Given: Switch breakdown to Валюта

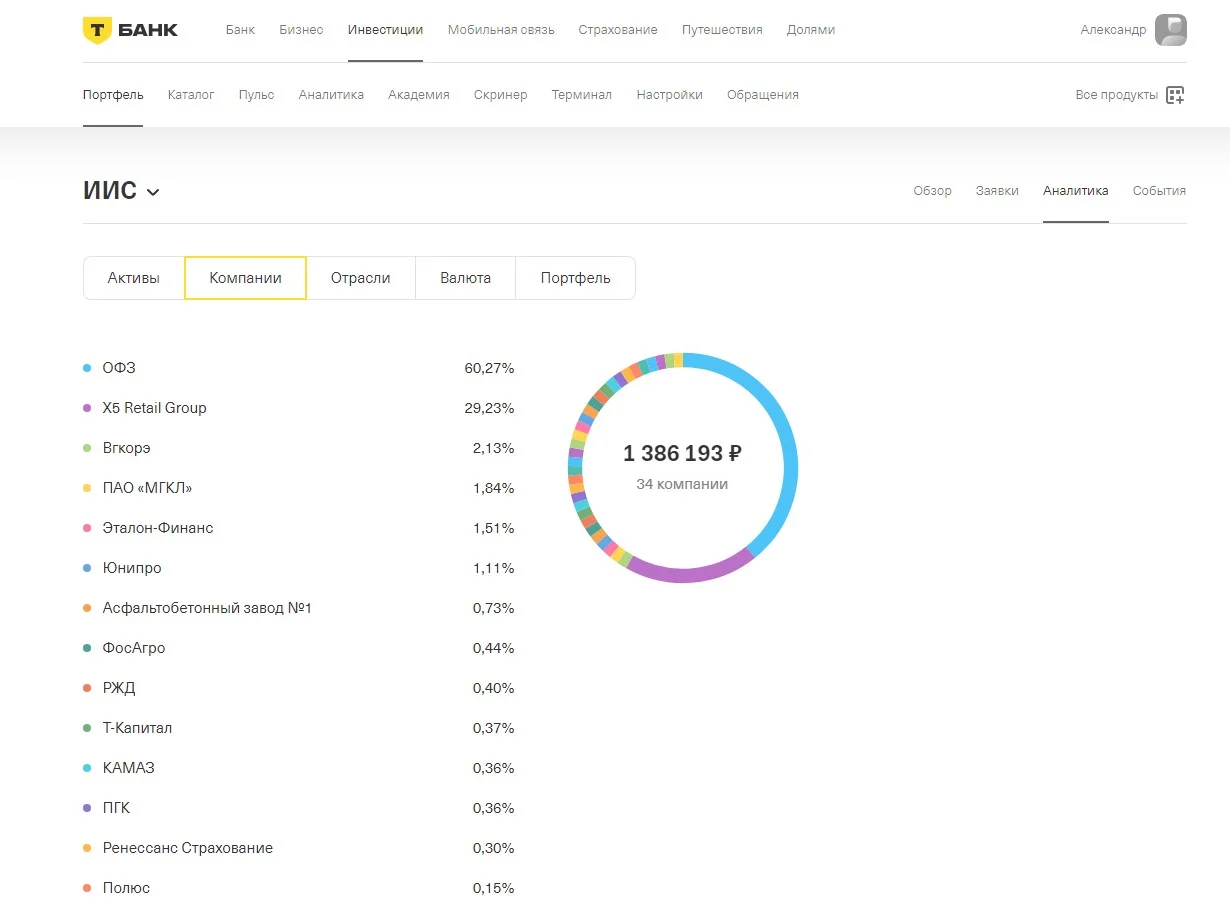Looking at the screenshot, I should point(465,278).
